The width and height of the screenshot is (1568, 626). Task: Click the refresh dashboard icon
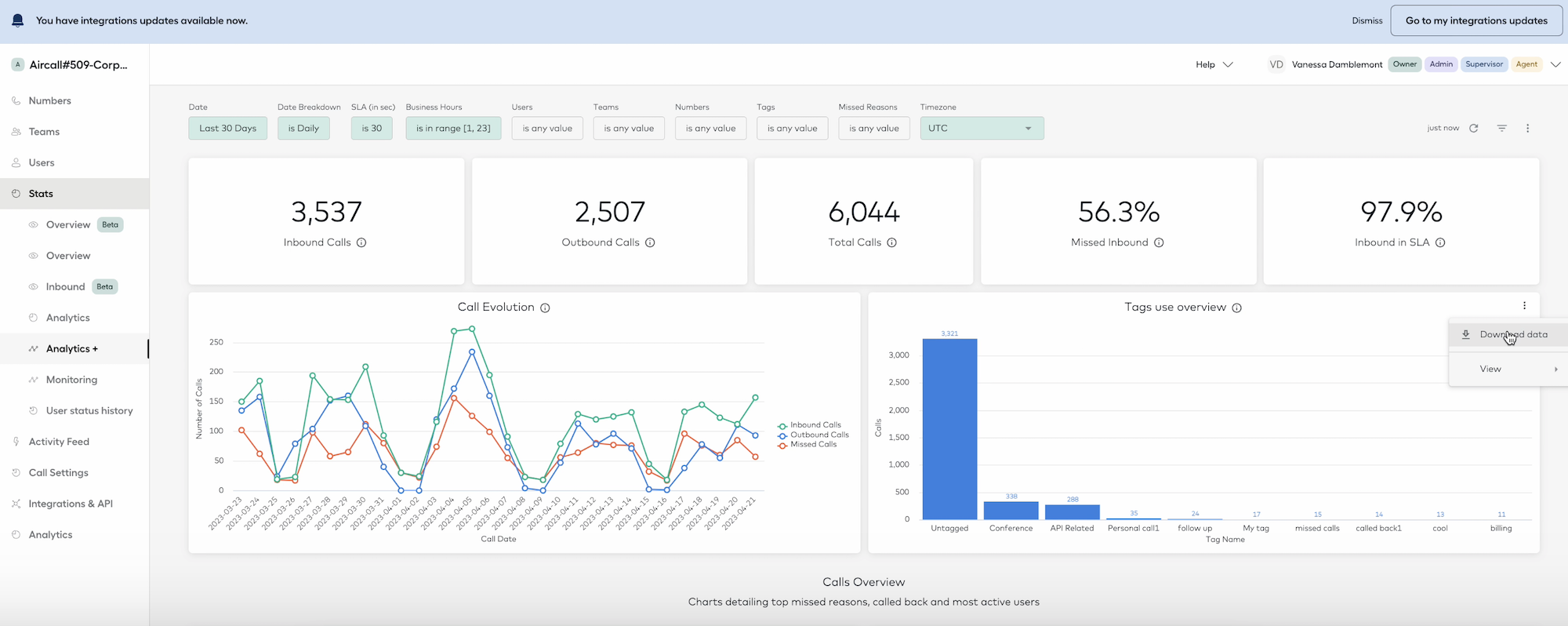(1474, 128)
